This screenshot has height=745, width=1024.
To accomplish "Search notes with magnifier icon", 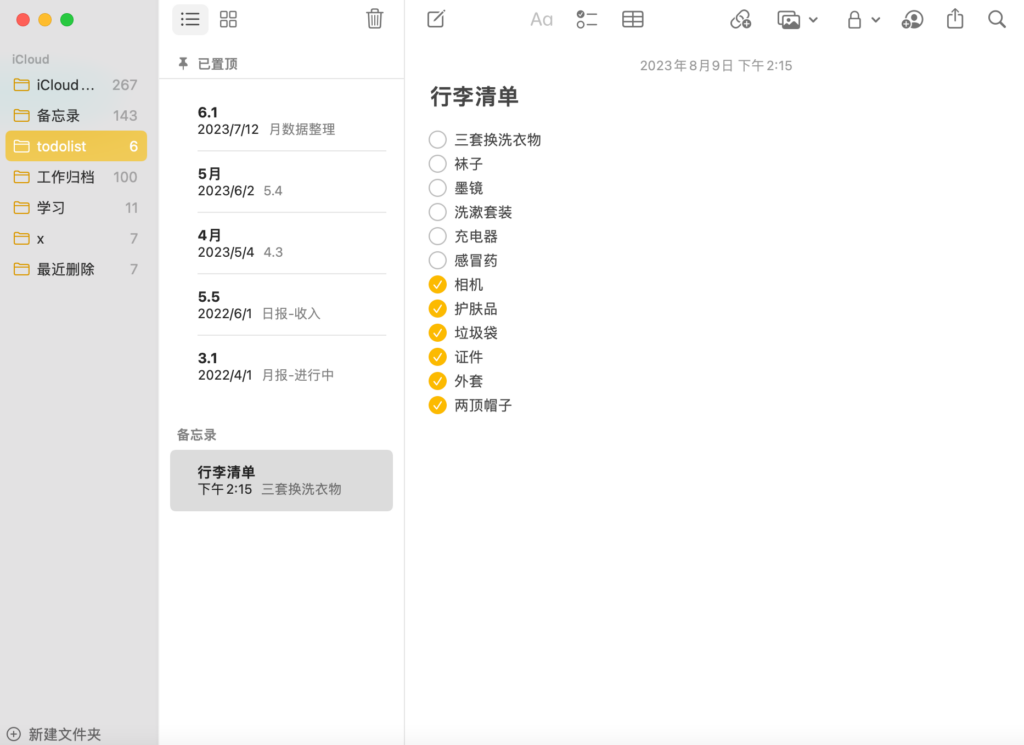I will click(x=997, y=19).
